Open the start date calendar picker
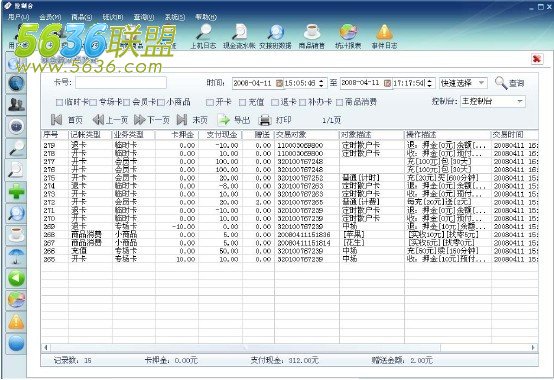 (x=279, y=83)
